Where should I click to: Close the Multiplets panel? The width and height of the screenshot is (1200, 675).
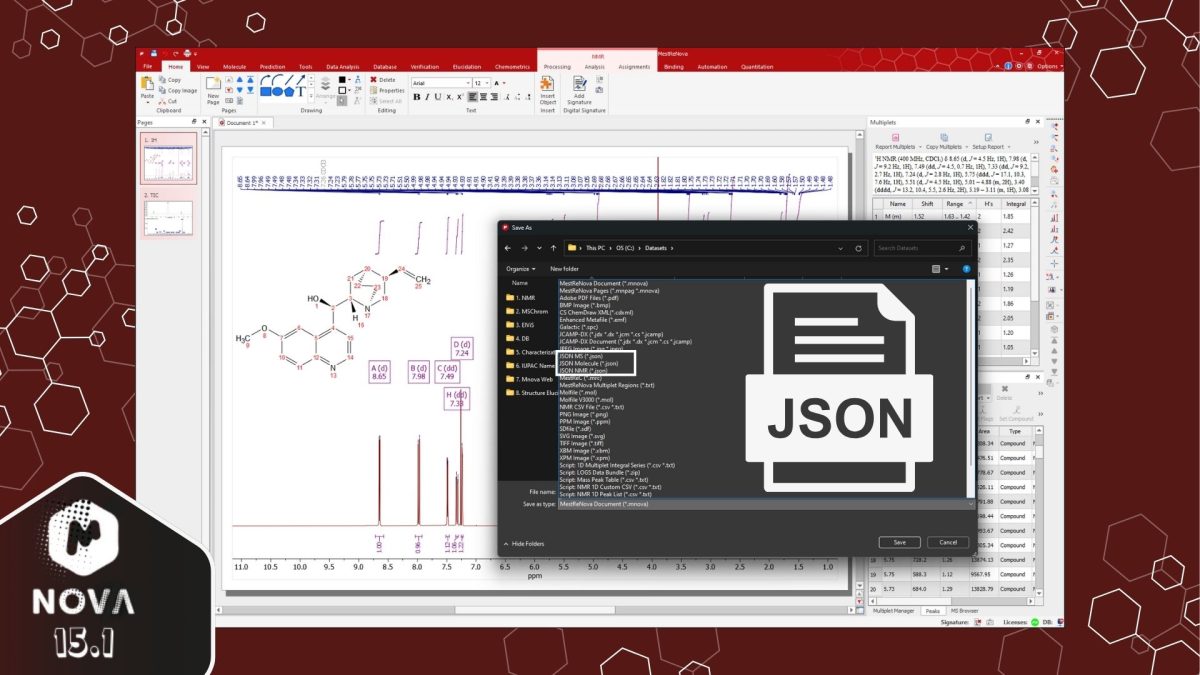(x=1038, y=121)
